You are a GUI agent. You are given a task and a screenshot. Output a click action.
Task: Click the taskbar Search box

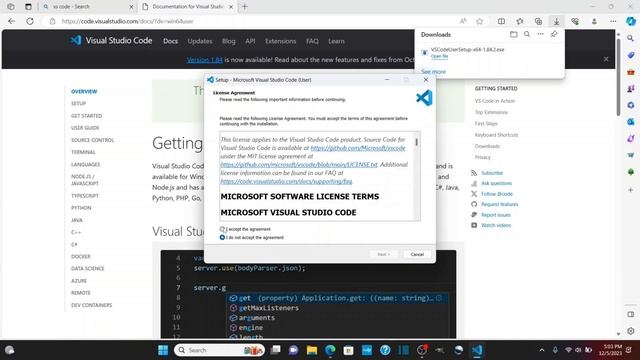[x=220, y=350]
